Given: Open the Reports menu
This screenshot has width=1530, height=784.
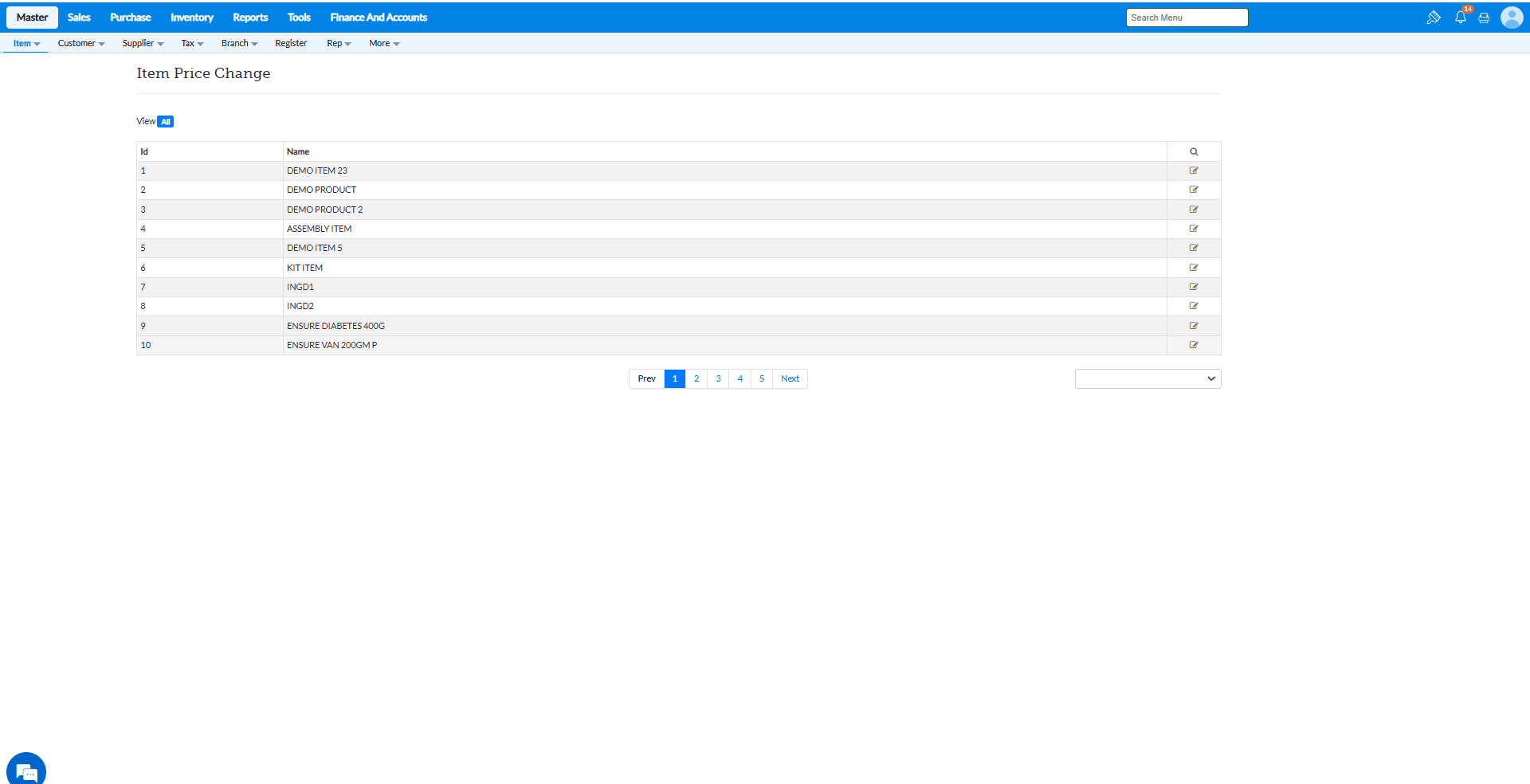Looking at the screenshot, I should click(x=250, y=18).
